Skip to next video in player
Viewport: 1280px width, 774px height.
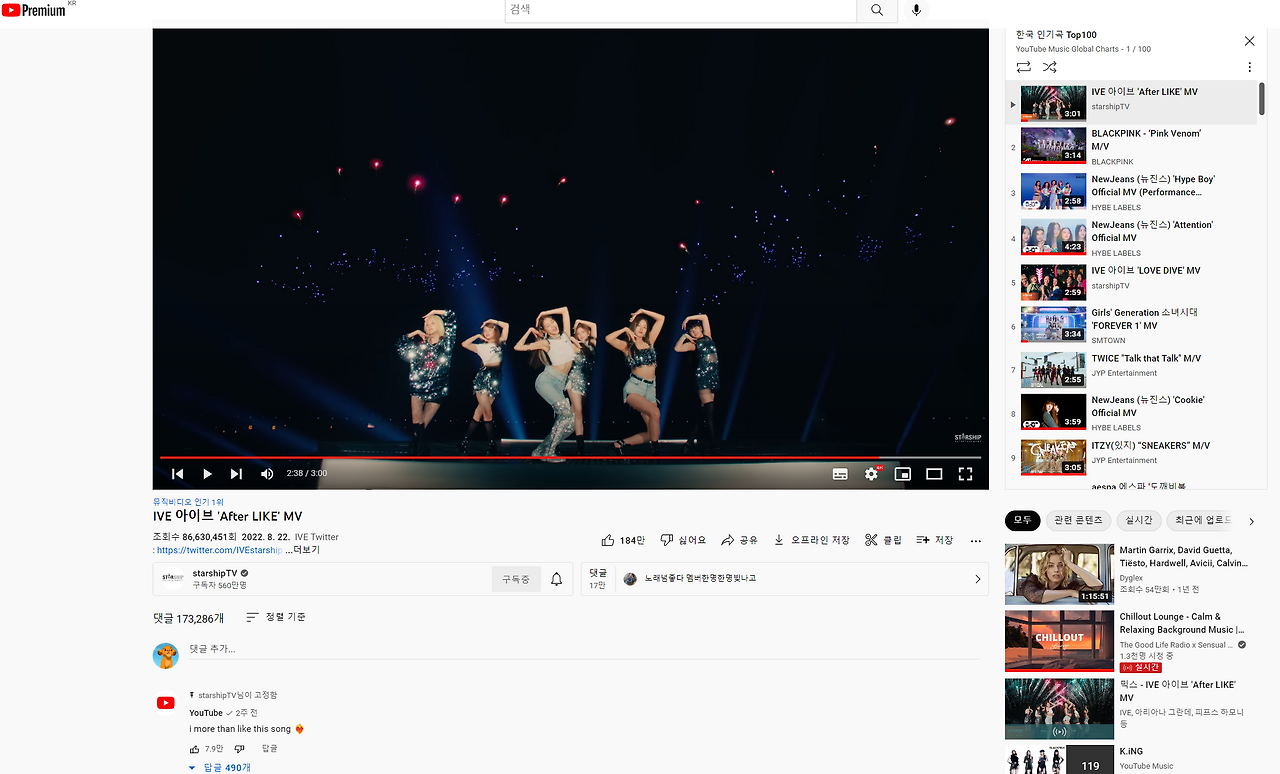click(x=236, y=474)
